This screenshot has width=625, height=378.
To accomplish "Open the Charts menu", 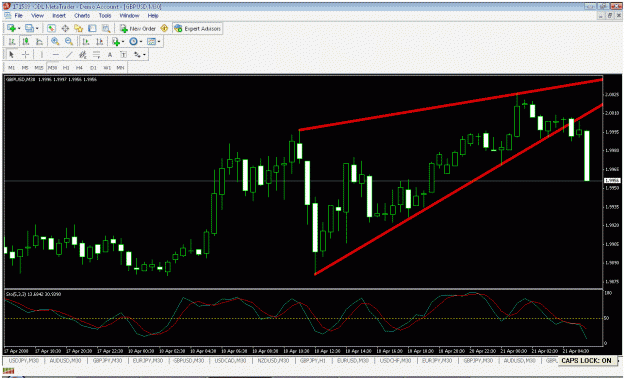I will pyautogui.click(x=82, y=16).
